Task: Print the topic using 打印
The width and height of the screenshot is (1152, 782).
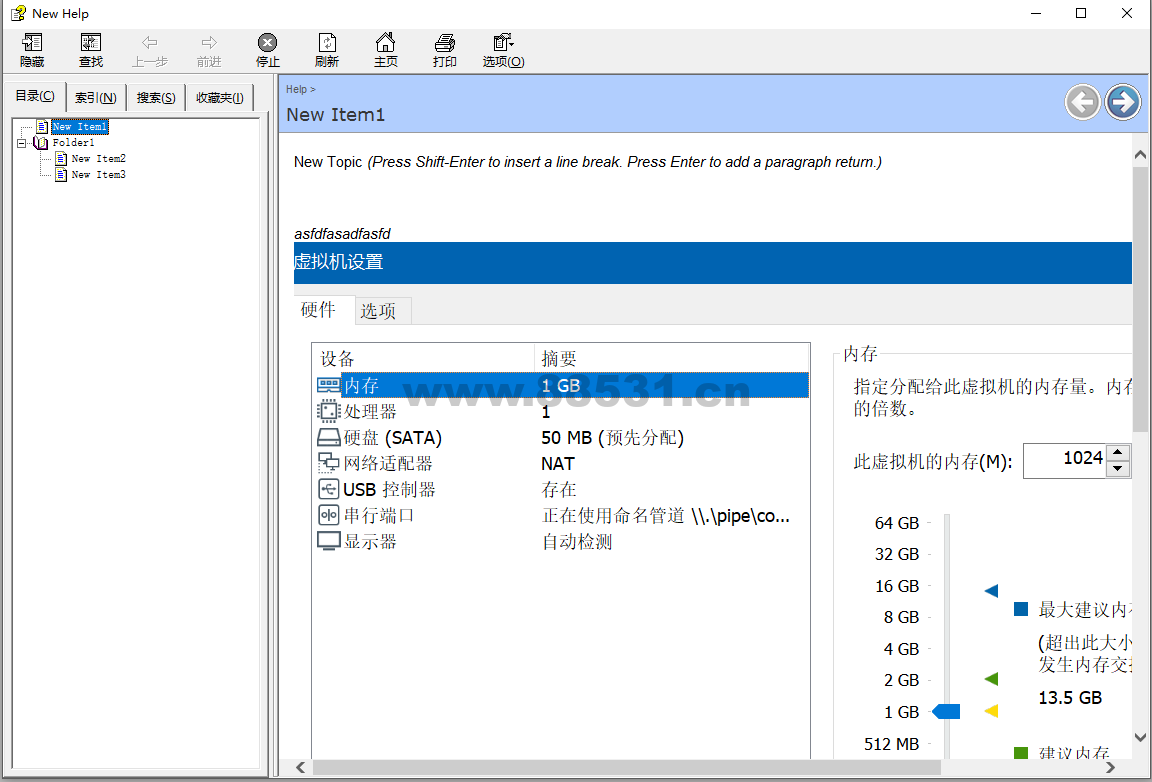Action: [444, 50]
